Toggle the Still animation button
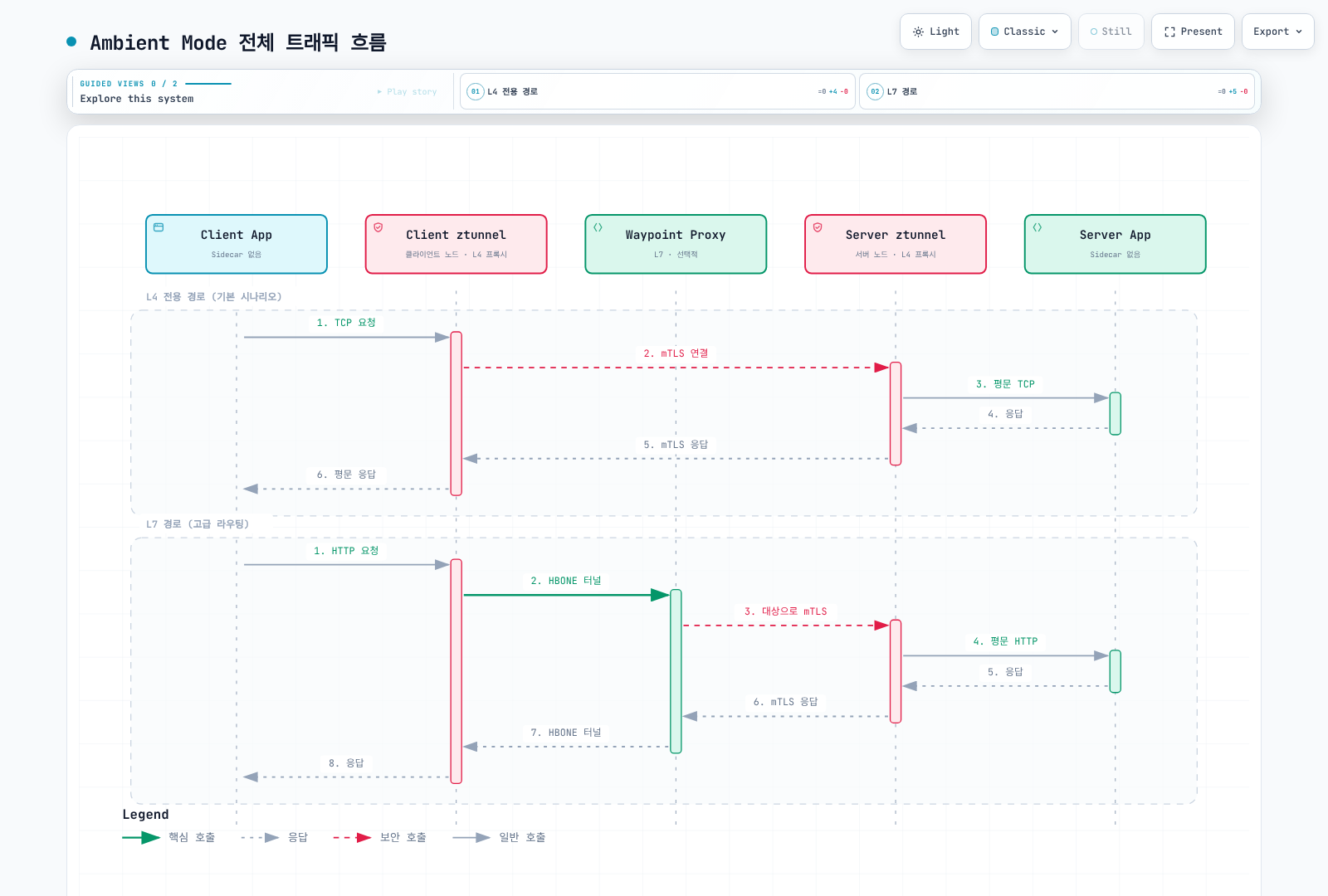The width and height of the screenshot is (1328, 896). 1111,32
